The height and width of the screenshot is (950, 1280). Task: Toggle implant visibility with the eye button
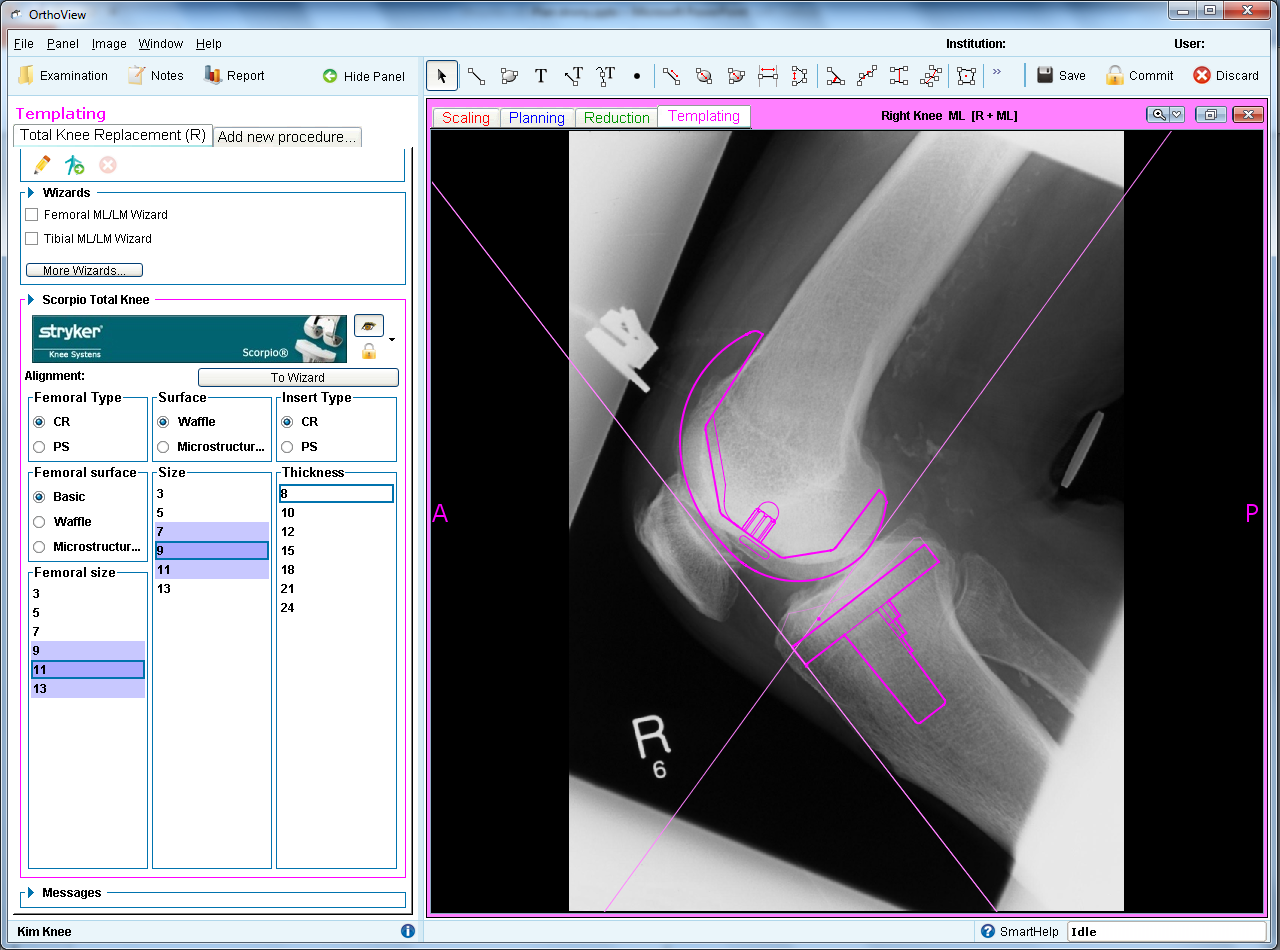coord(369,325)
